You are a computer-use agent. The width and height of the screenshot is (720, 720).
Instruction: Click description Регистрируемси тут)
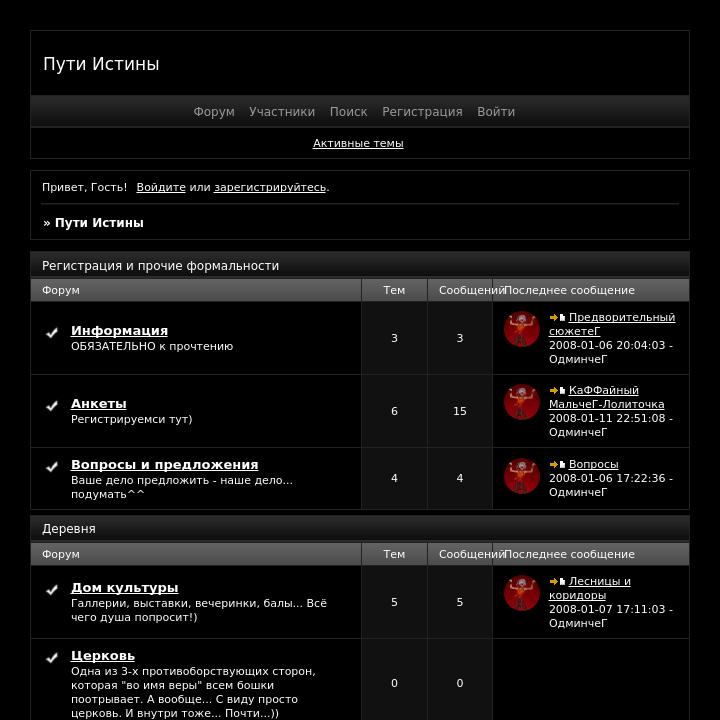point(131,419)
